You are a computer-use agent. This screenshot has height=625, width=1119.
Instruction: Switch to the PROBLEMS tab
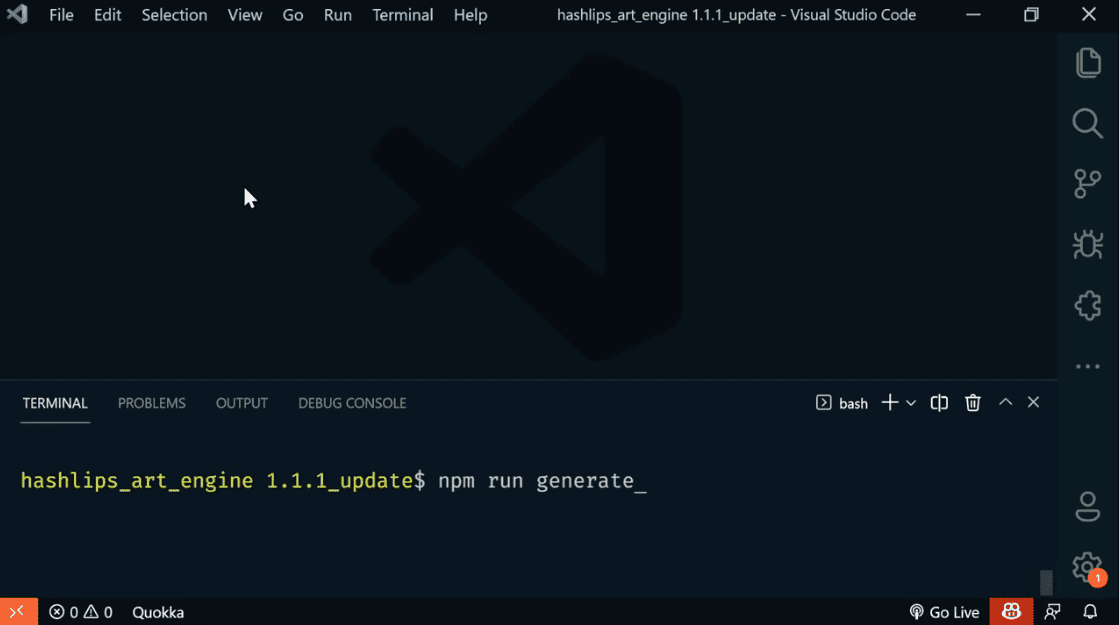click(151, 403)
